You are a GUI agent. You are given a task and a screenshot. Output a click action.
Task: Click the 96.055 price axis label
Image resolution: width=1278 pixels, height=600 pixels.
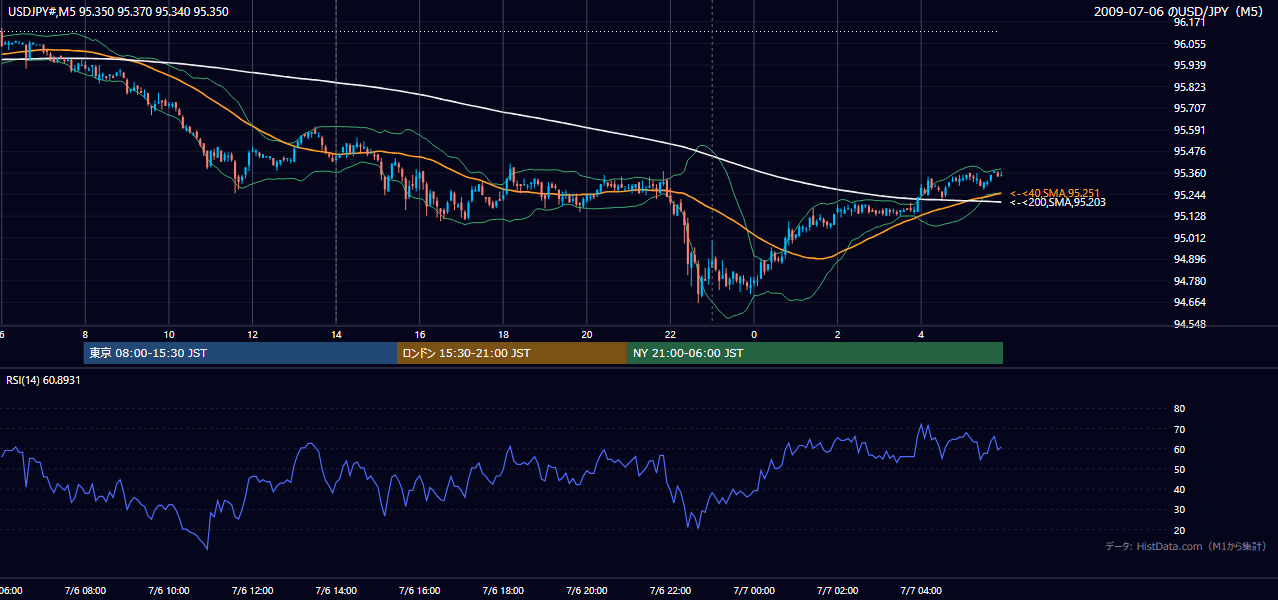[1189, 44]
